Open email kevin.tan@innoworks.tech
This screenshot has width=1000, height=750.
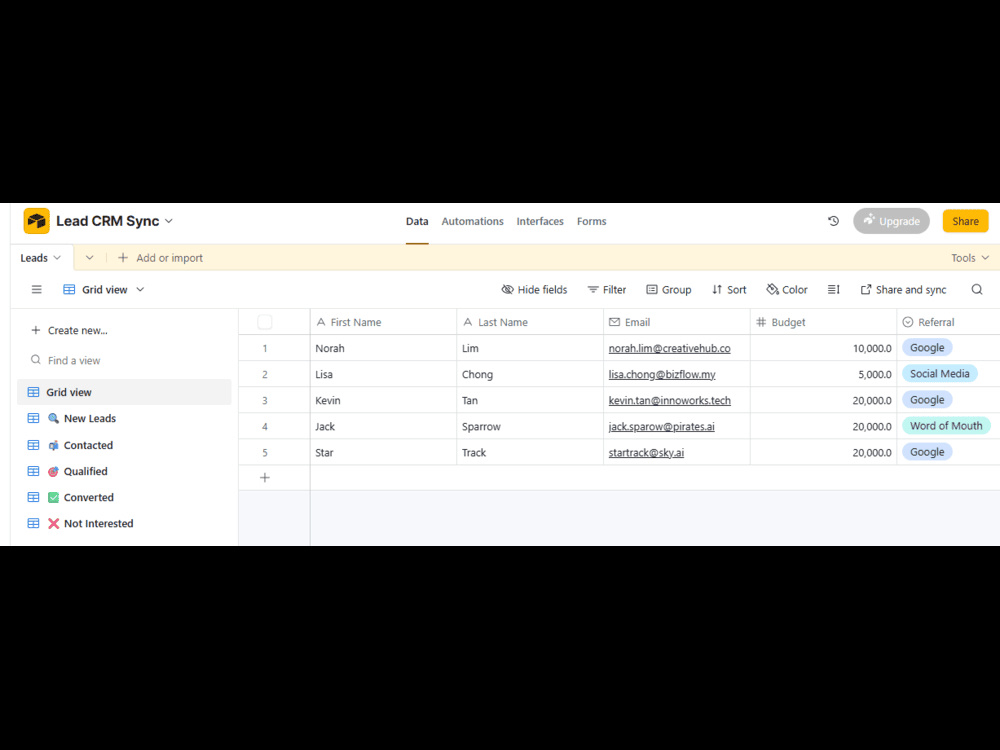pos(669,401)
